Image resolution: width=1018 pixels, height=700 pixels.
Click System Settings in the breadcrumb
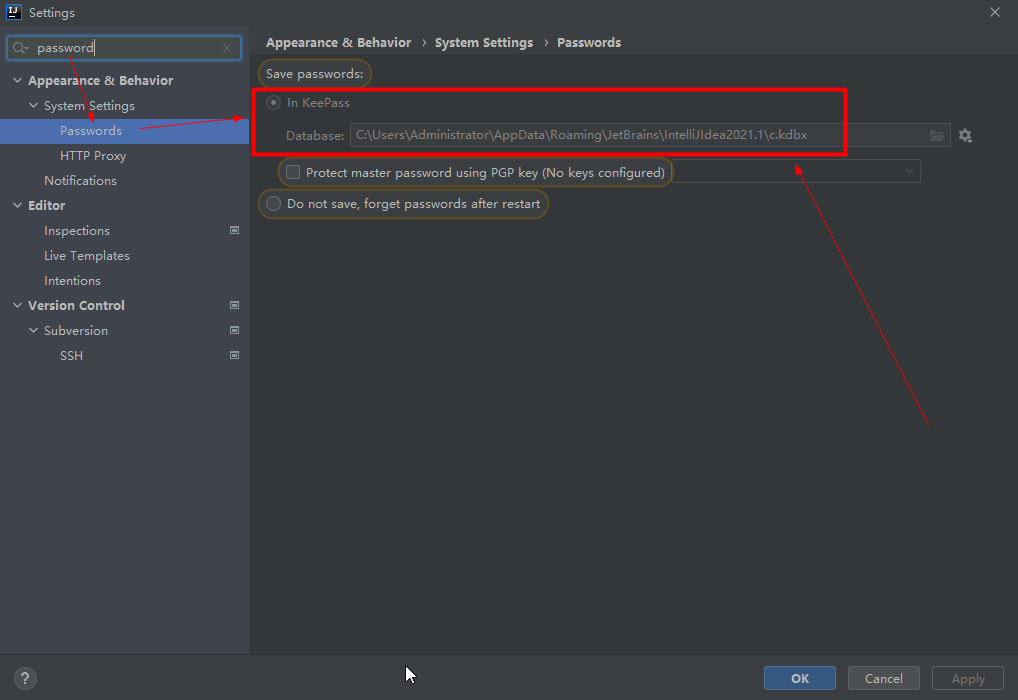[484, 43]
